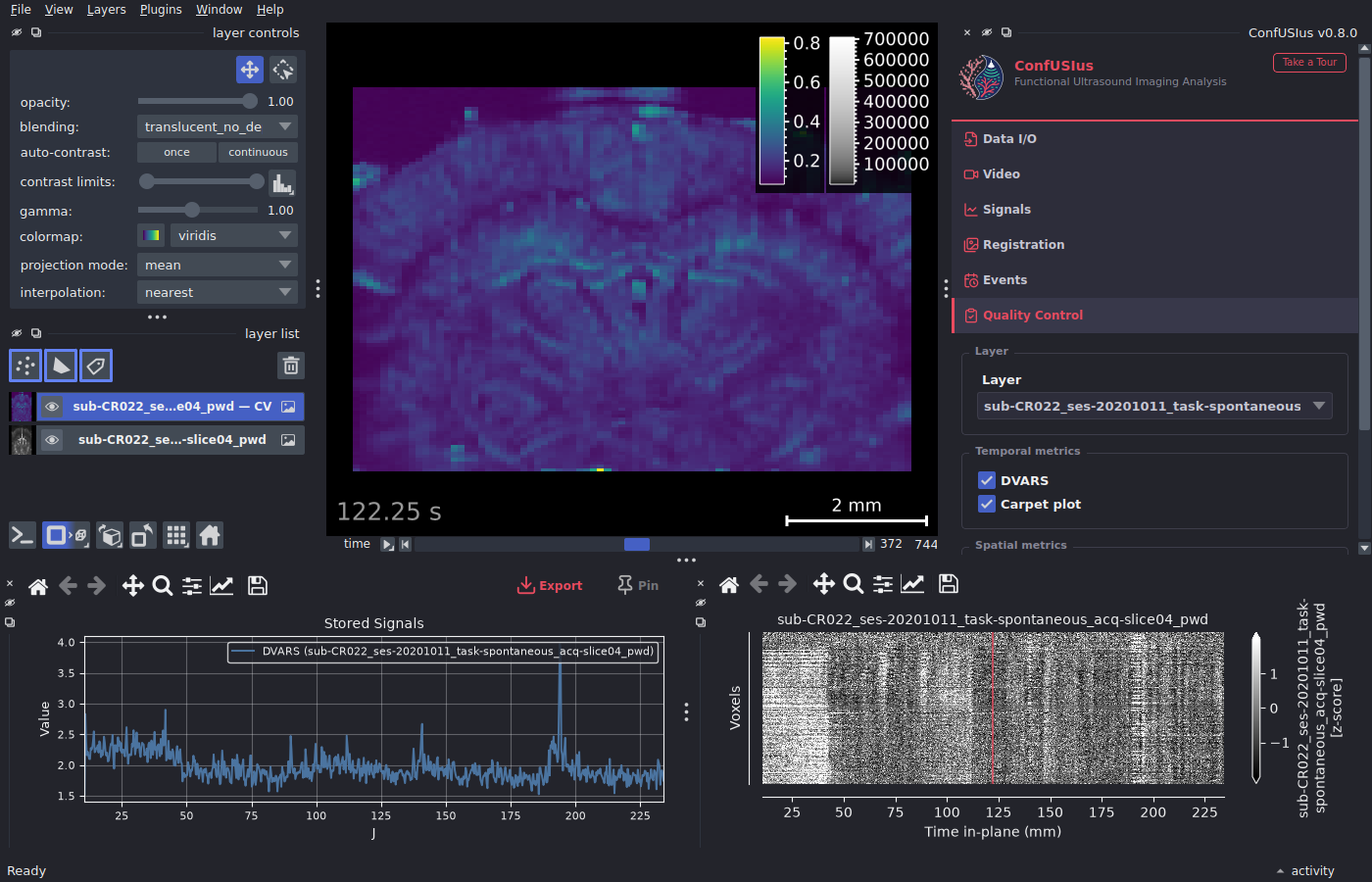This screenshot has width=1372, height=882.
Task: Toggle grid mode icon
Action: pyautogui.click(x=176, y=535)
